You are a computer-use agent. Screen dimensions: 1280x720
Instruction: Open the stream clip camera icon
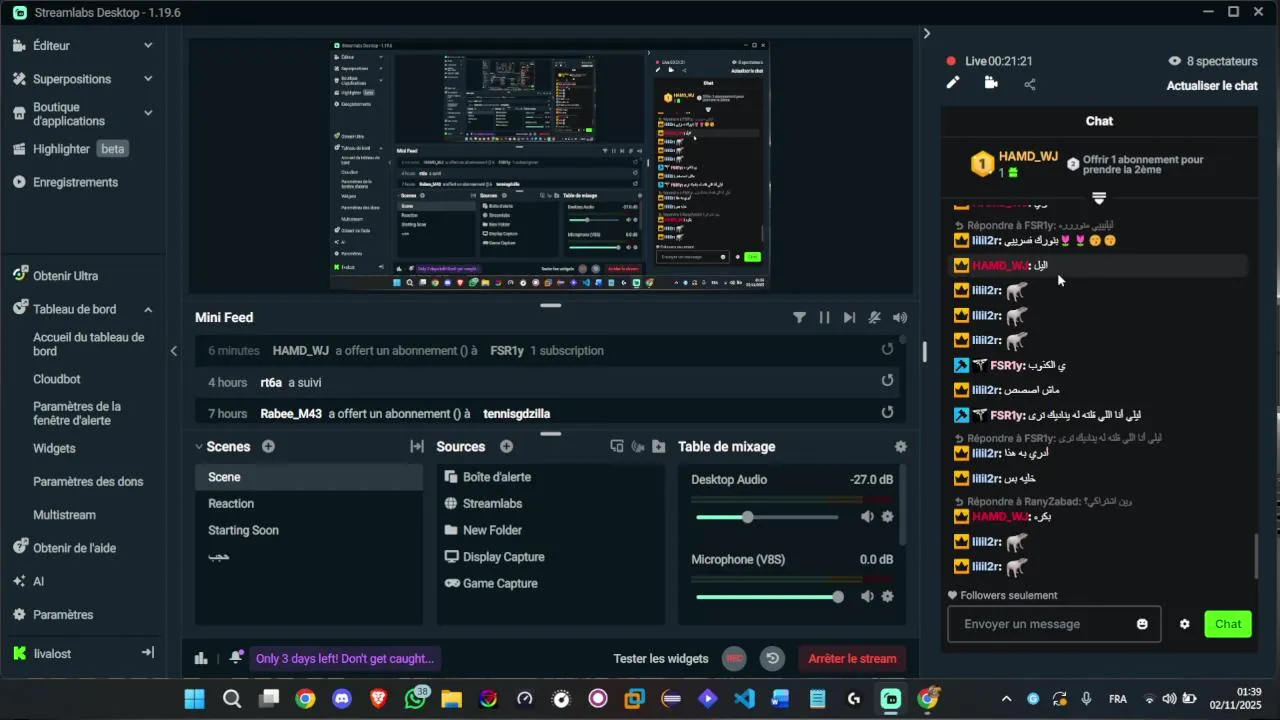(991, 83)
